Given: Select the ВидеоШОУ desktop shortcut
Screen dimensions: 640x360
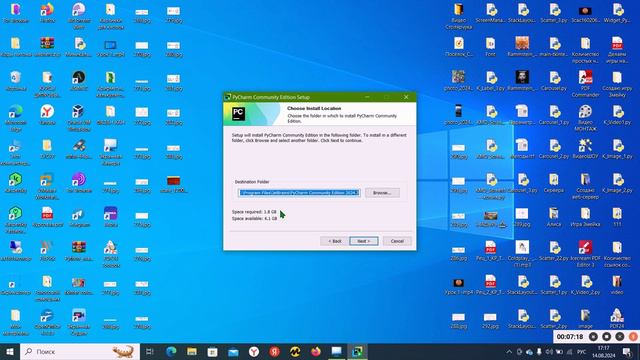Looking at the screenshot, I should [585, 149].
